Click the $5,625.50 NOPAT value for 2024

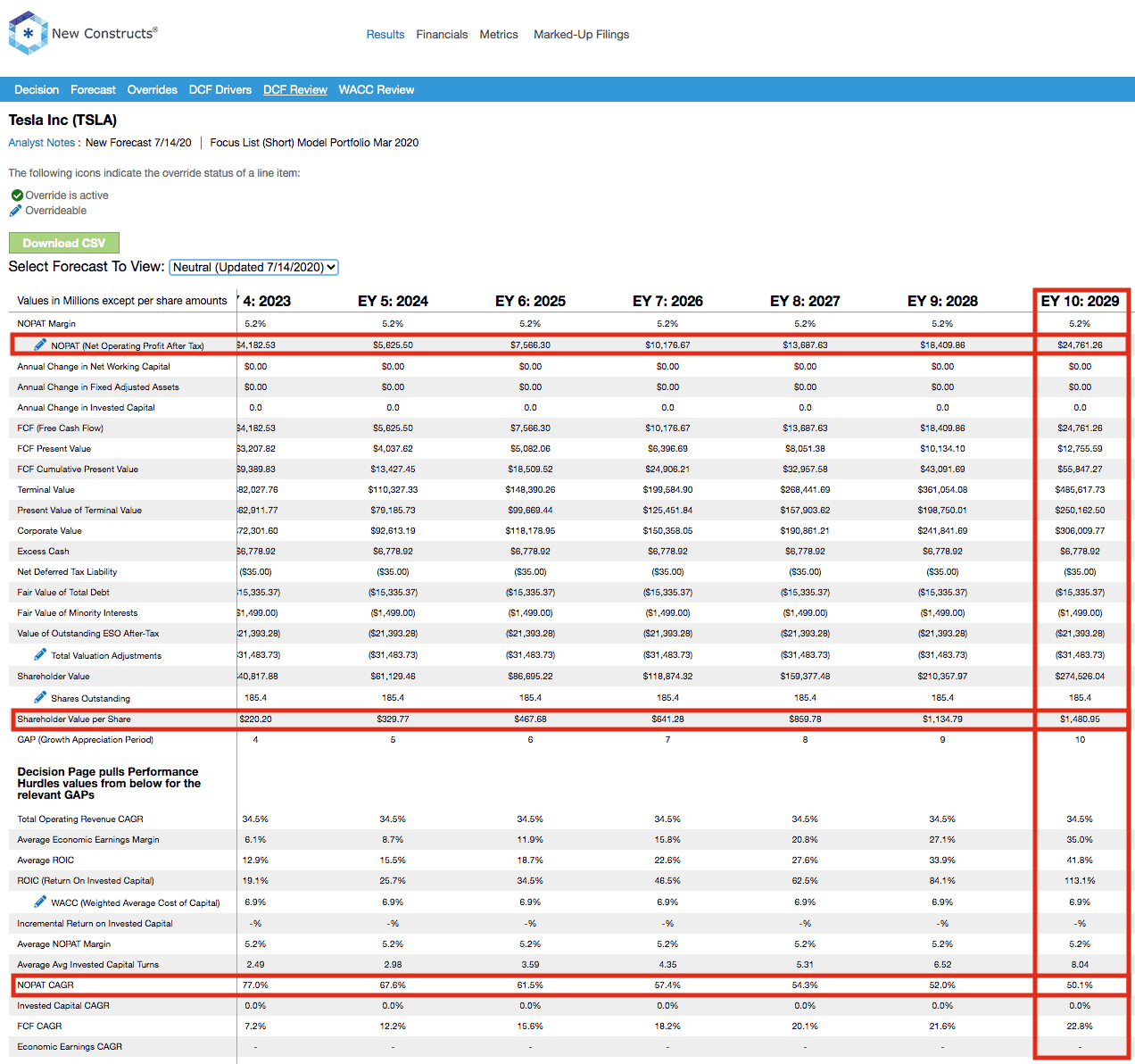tap(393, 345)
